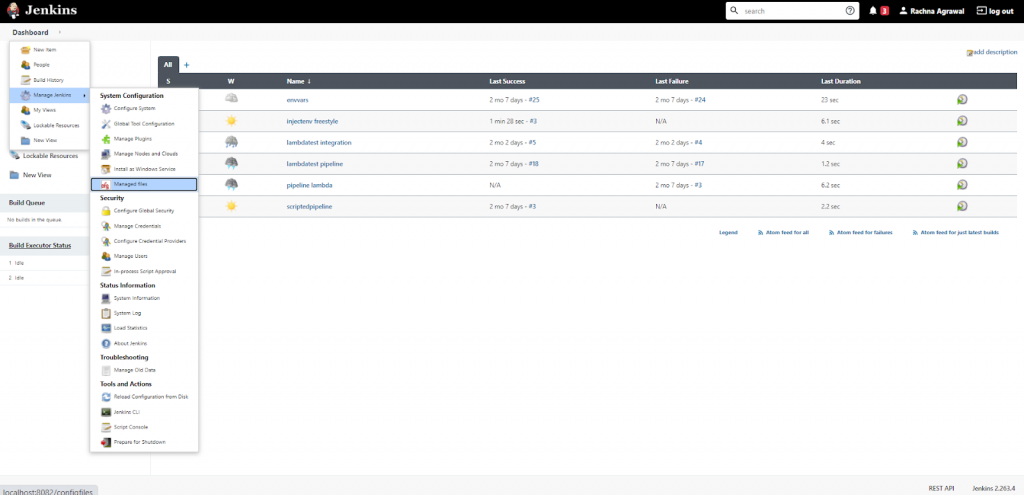
Task: Open the pipeline lambda job link
Action: click(310, 185)
